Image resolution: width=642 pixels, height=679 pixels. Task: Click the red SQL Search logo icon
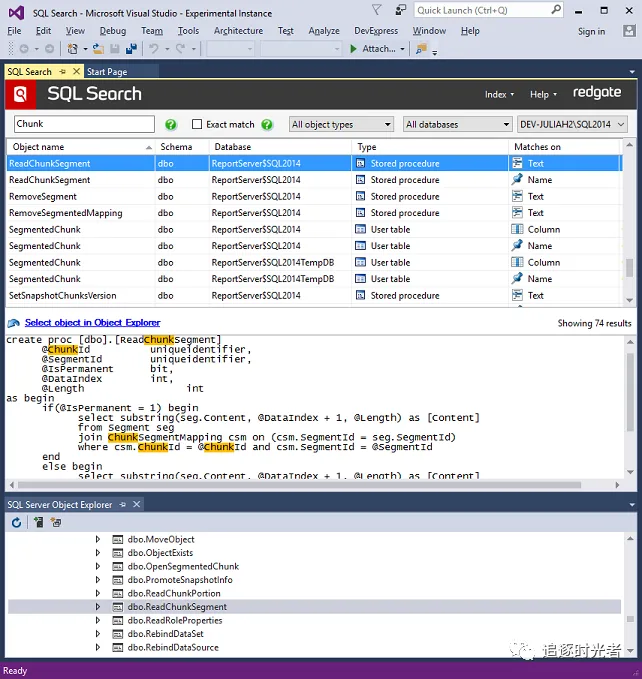pos(22,94)
